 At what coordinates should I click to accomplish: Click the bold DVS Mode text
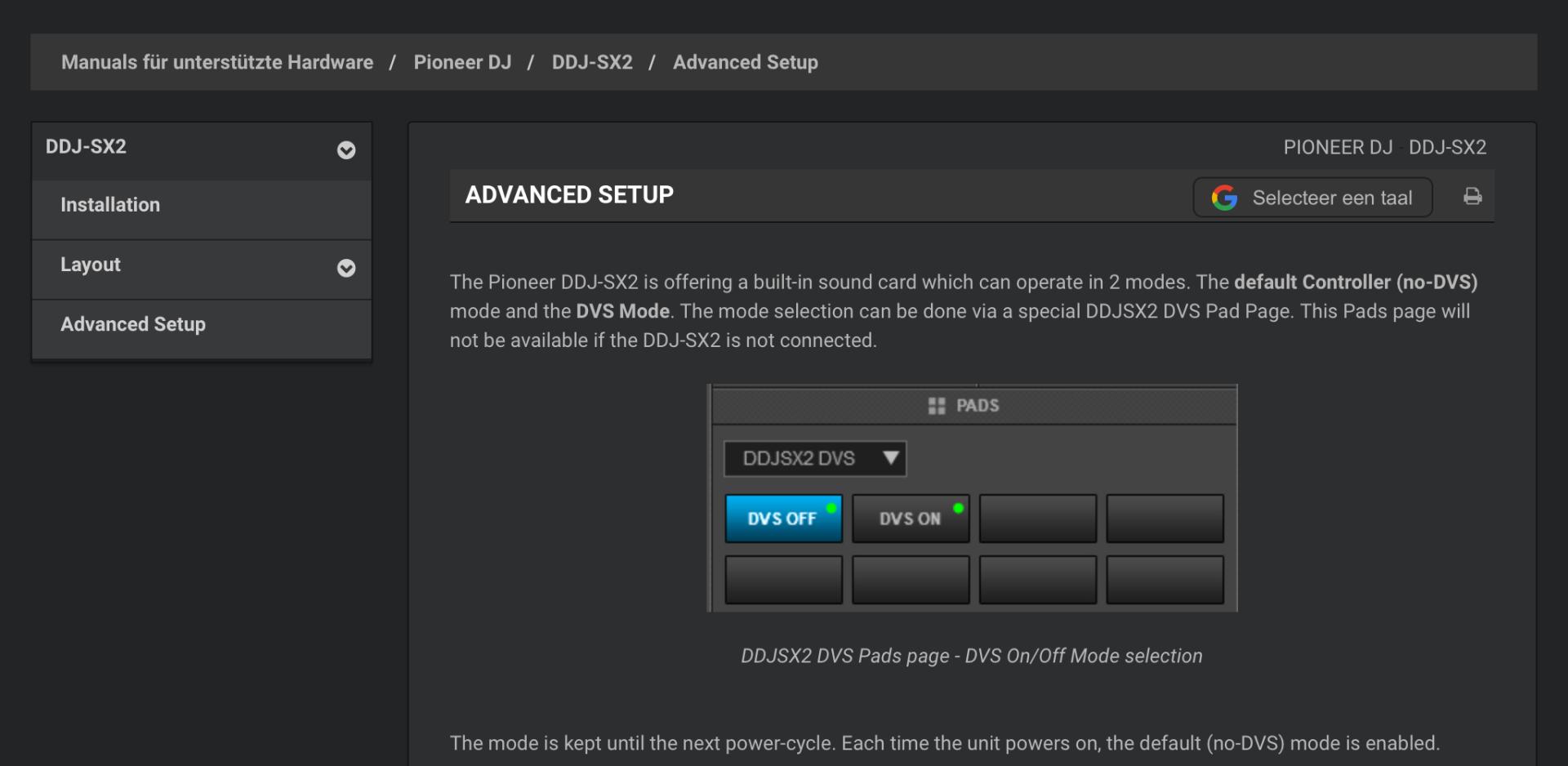pos(623,311)
